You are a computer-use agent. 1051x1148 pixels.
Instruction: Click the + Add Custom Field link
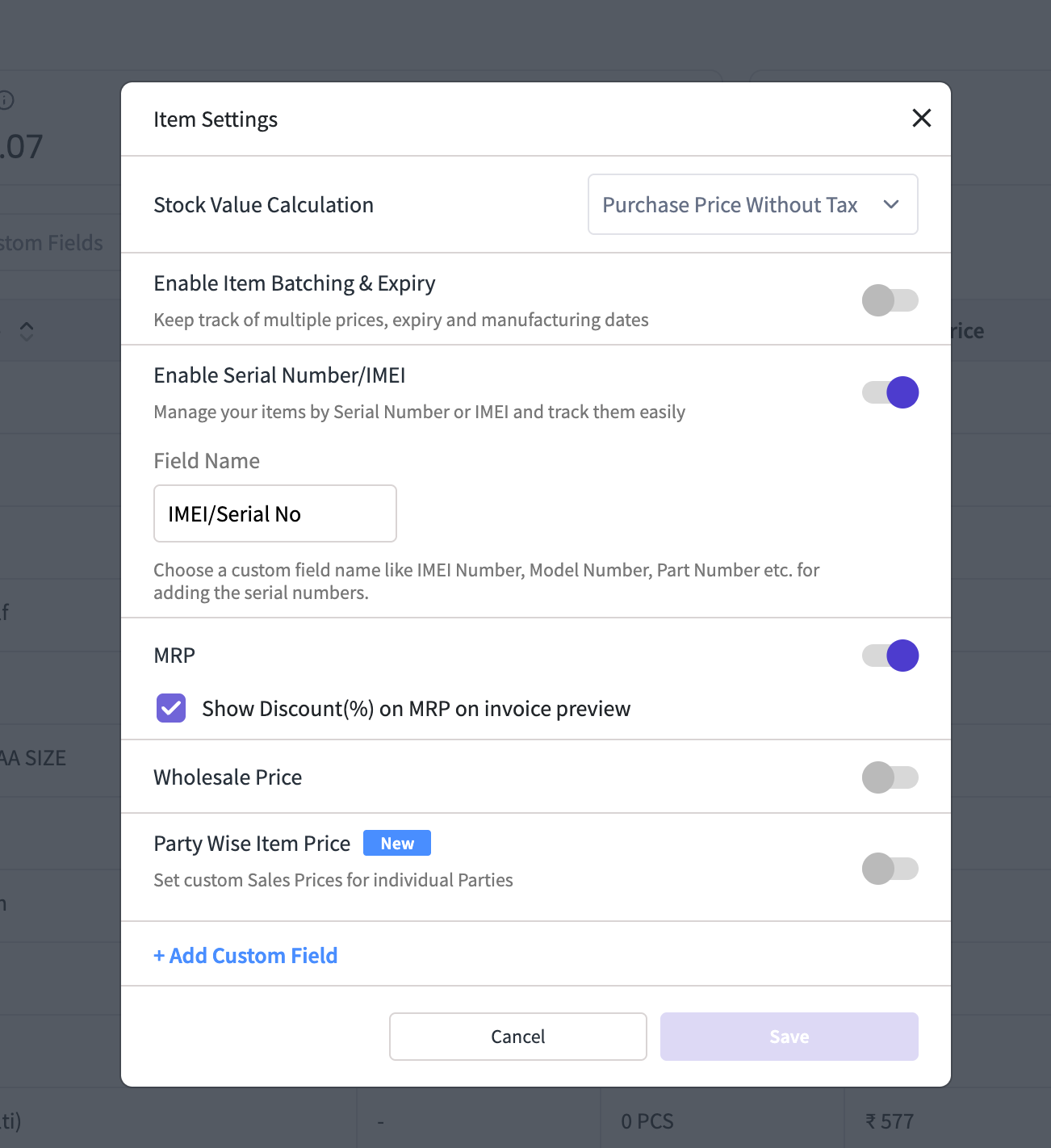point(245,956)
